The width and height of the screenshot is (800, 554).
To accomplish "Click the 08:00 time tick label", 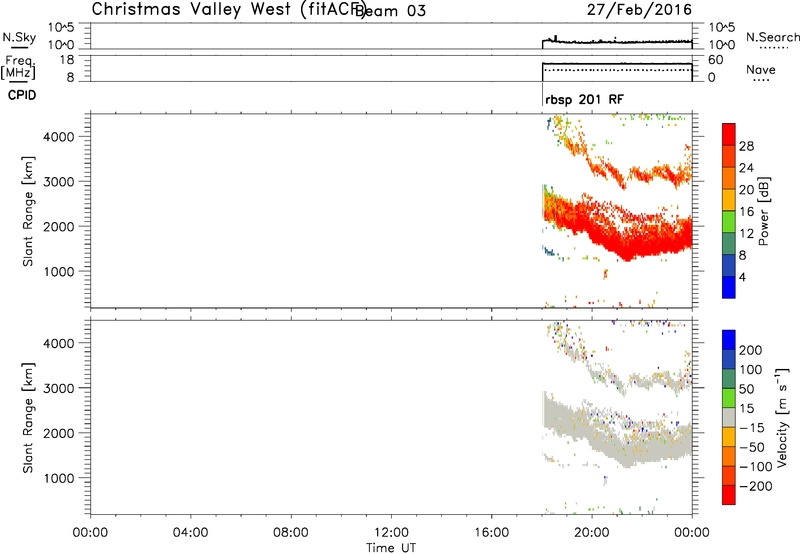I will click(x=291, y=533).
